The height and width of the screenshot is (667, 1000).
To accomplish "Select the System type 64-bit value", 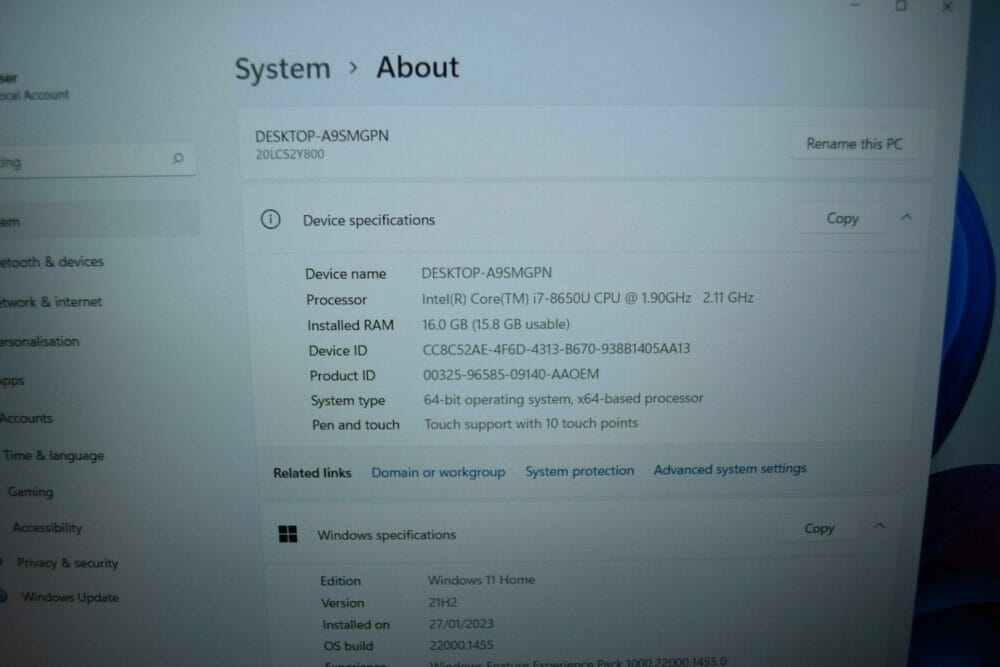I will 563,399.
